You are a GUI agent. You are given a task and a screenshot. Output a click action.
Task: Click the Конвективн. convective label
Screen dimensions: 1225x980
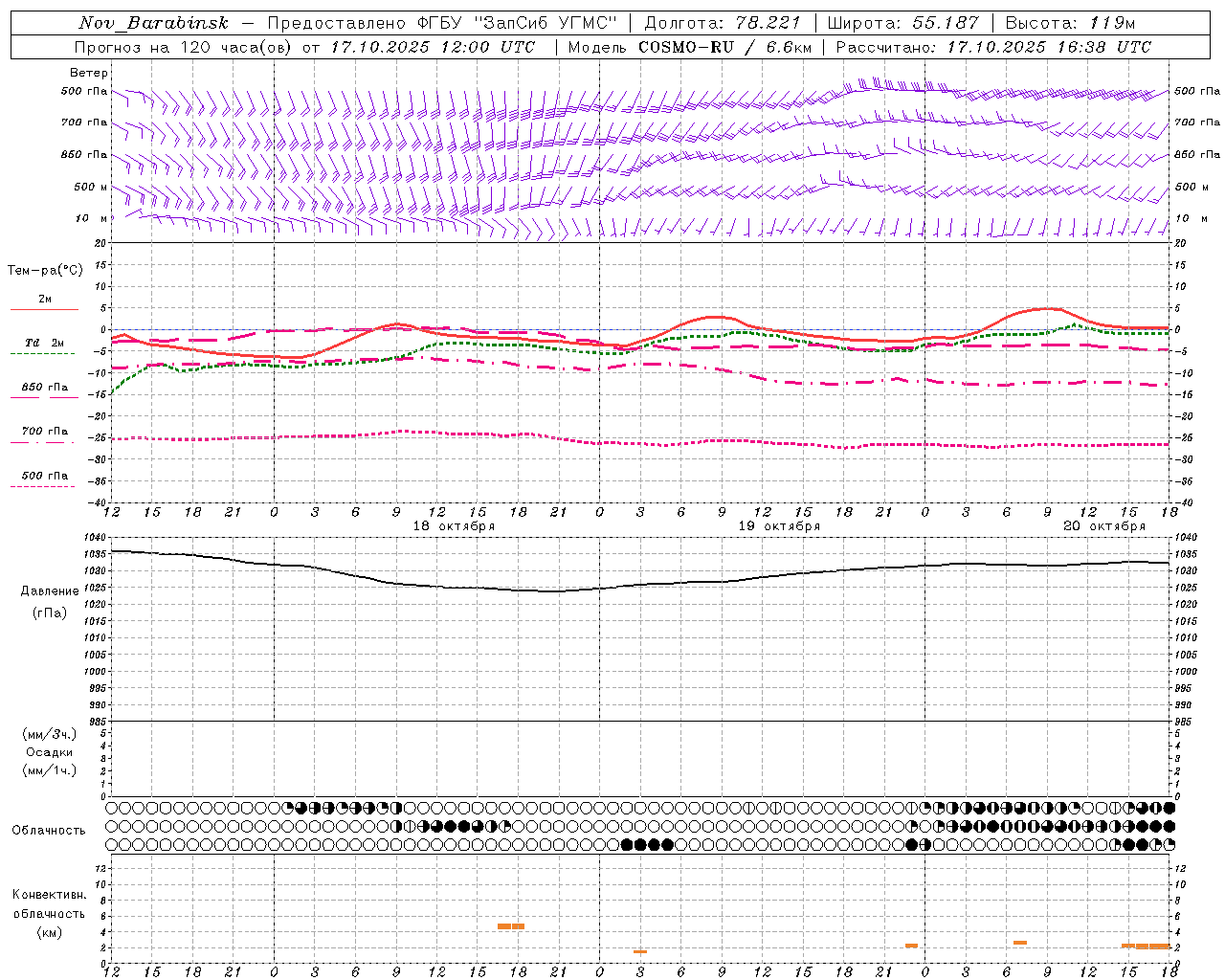pyautogui.click(x=50, y=895)
